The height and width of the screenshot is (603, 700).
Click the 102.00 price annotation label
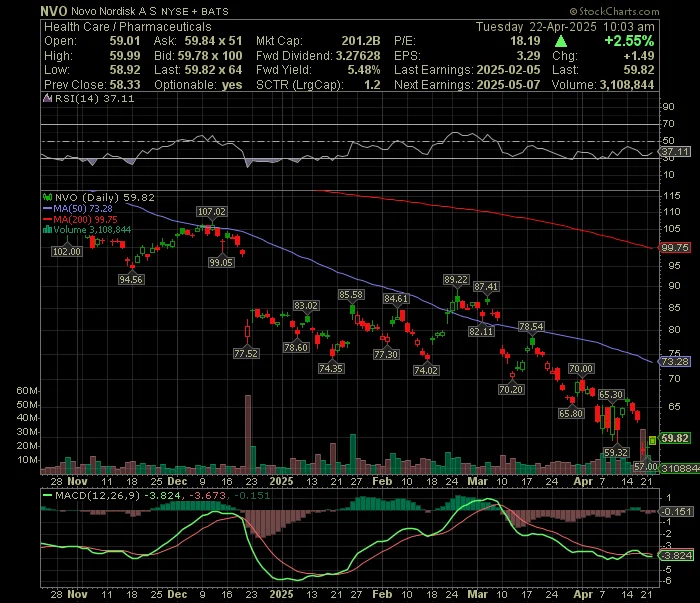pos(67,252)
